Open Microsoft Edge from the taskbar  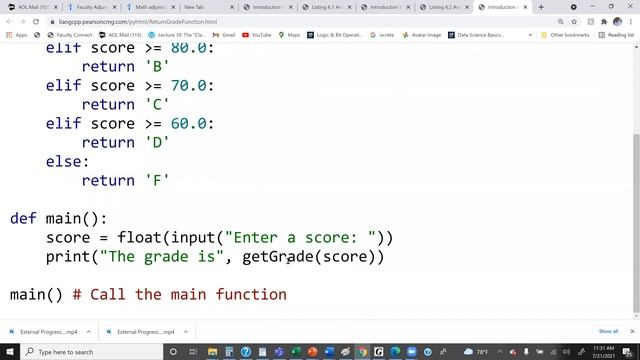[x=395, y=352]
